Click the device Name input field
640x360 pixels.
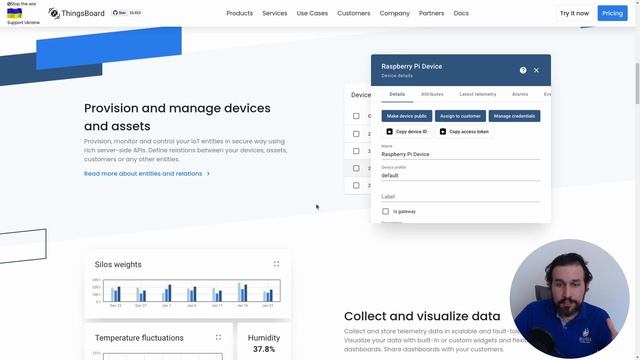pyautogui.click(x=460, y=154)
